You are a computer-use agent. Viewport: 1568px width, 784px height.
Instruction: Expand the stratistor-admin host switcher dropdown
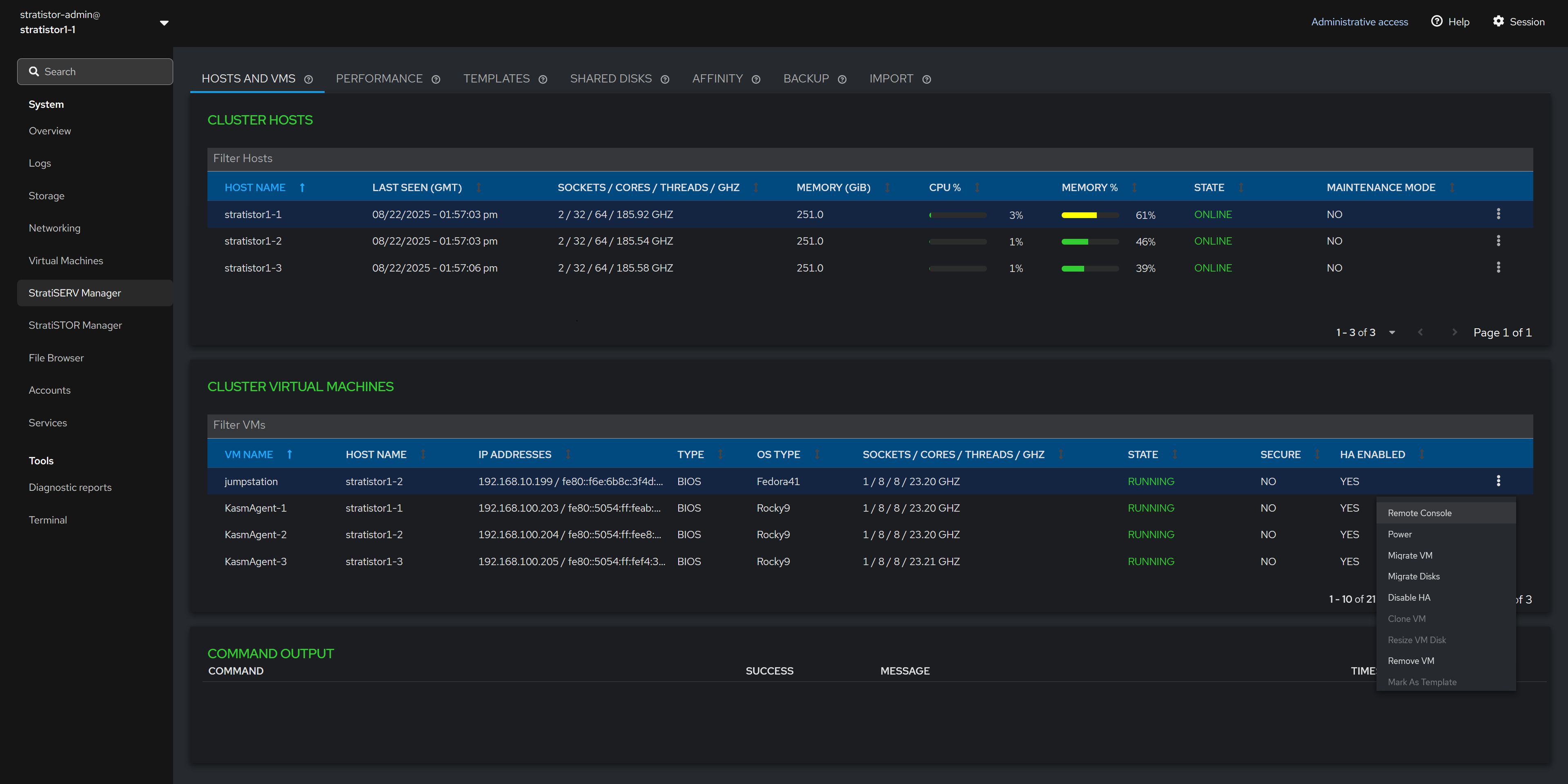164,22
